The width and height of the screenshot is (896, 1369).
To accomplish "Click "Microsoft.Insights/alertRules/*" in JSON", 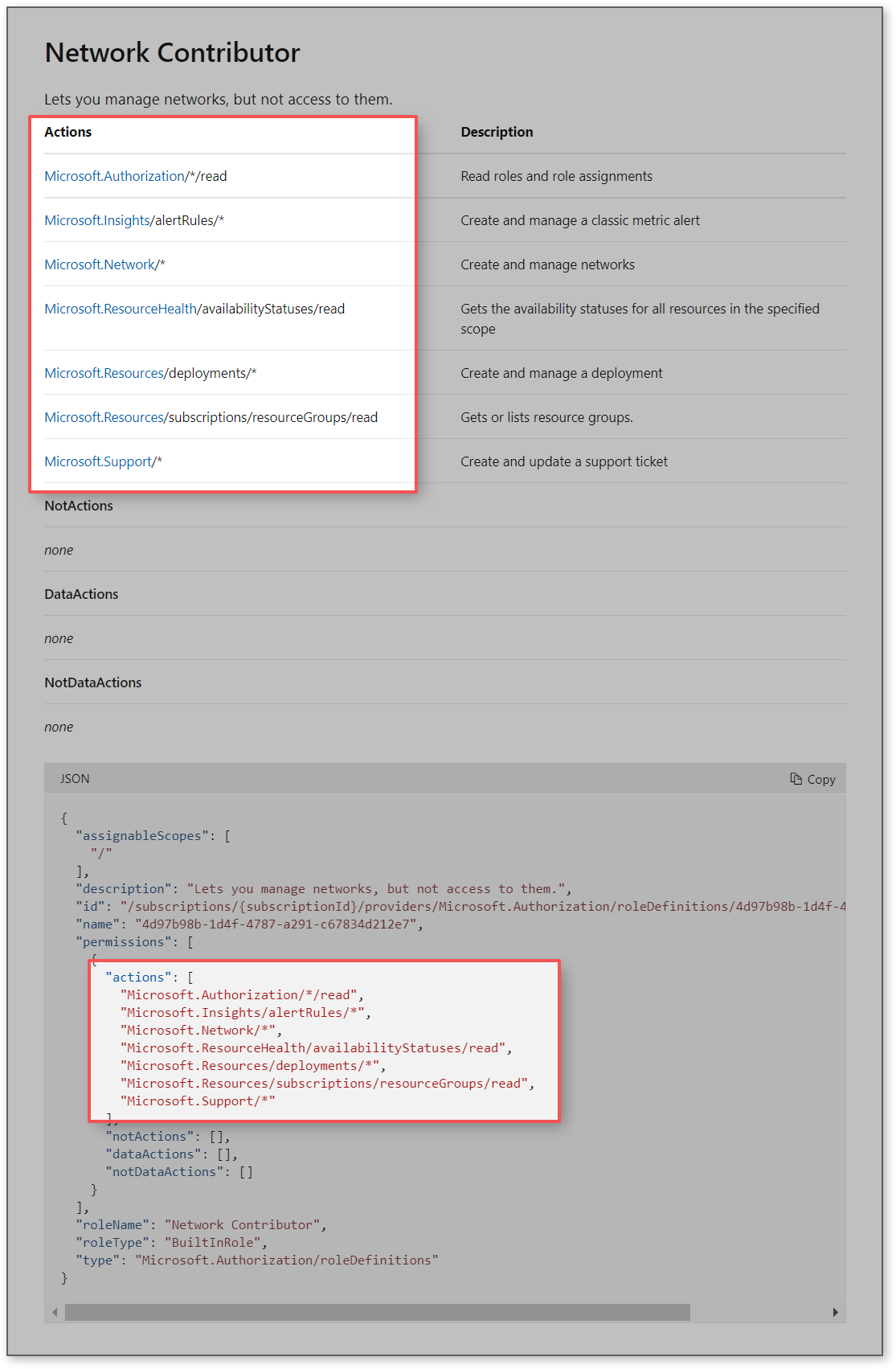I will tap(242, 1013).
